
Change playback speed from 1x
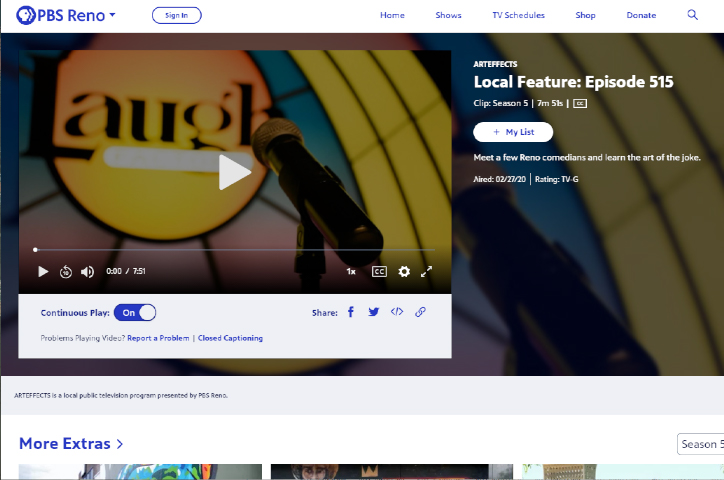point(351,271)
